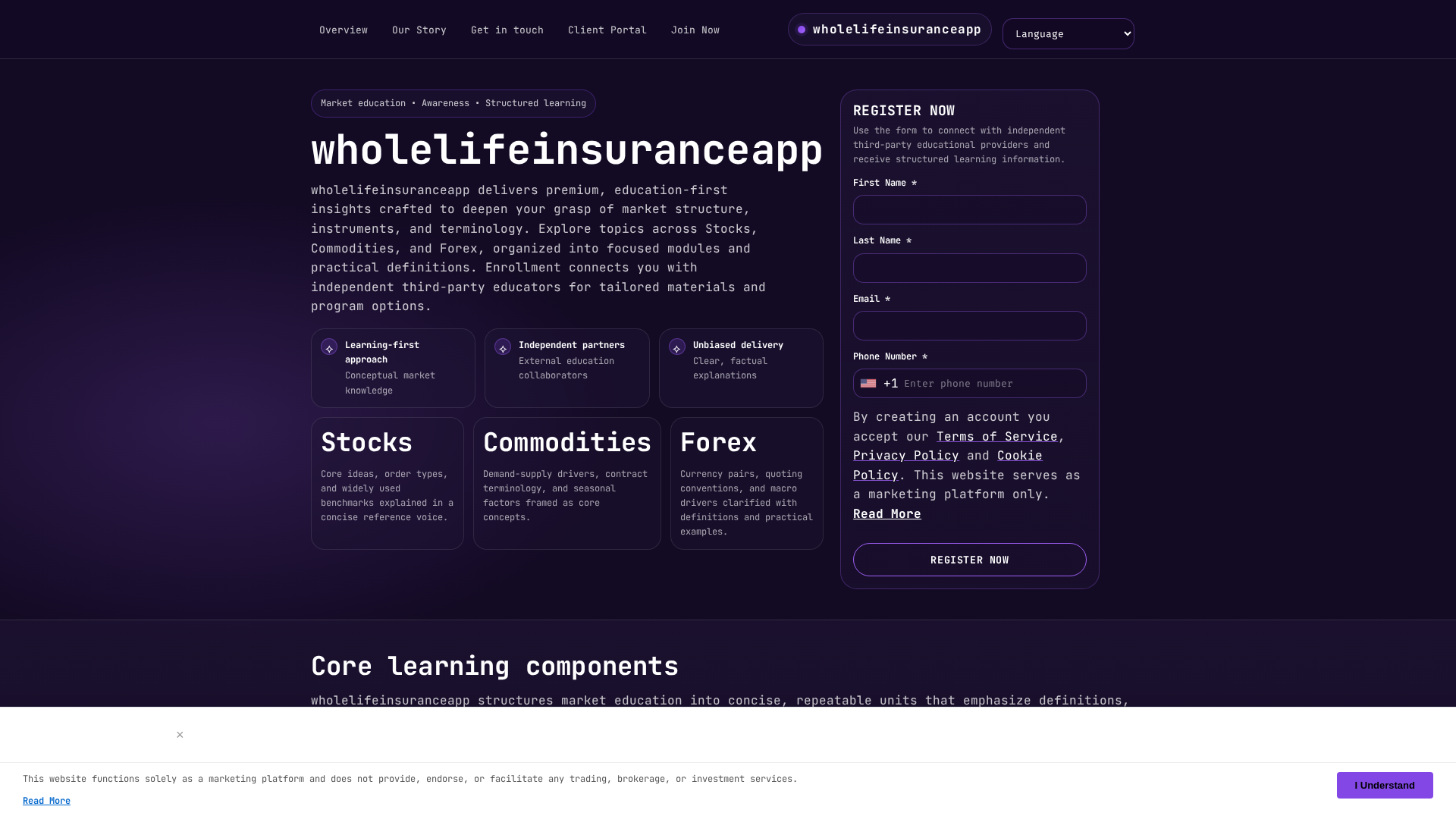Dismiss banner with the X icon
This screenshot has height=819, width=1456.
pos(180,735)
